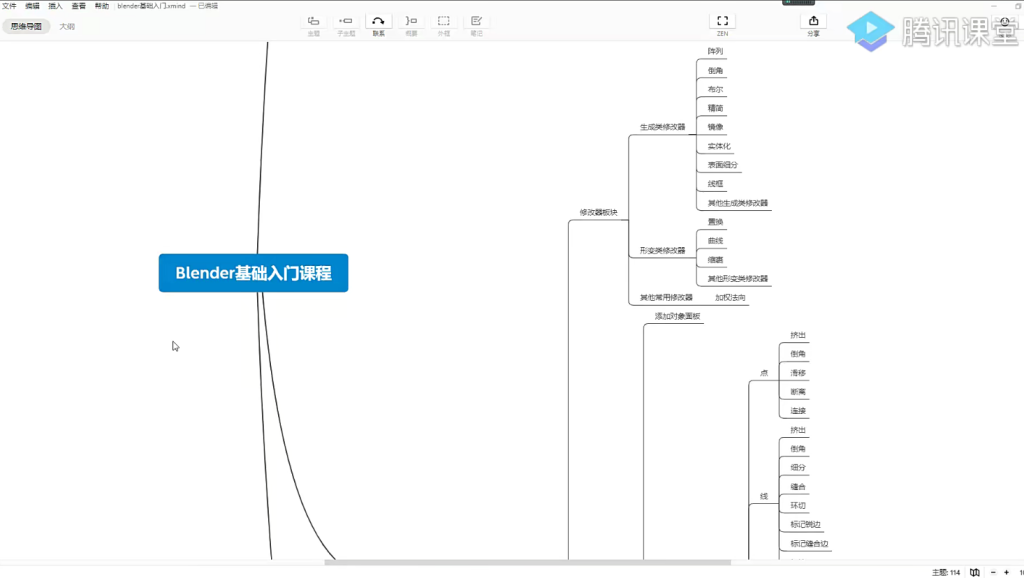The height and width of the screenshot is (578, 1024).
Task: Select the 镜像 topic
Action: 715,127
